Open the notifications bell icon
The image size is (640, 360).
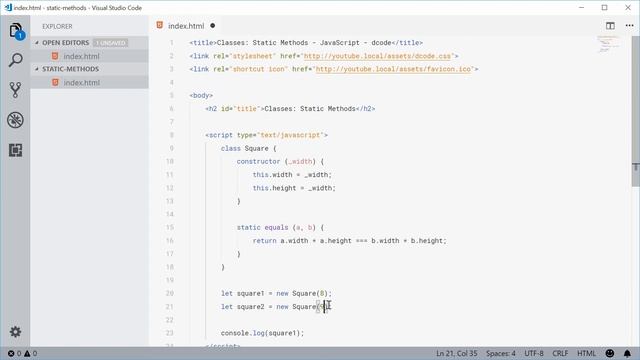click(x=627, y=353)
